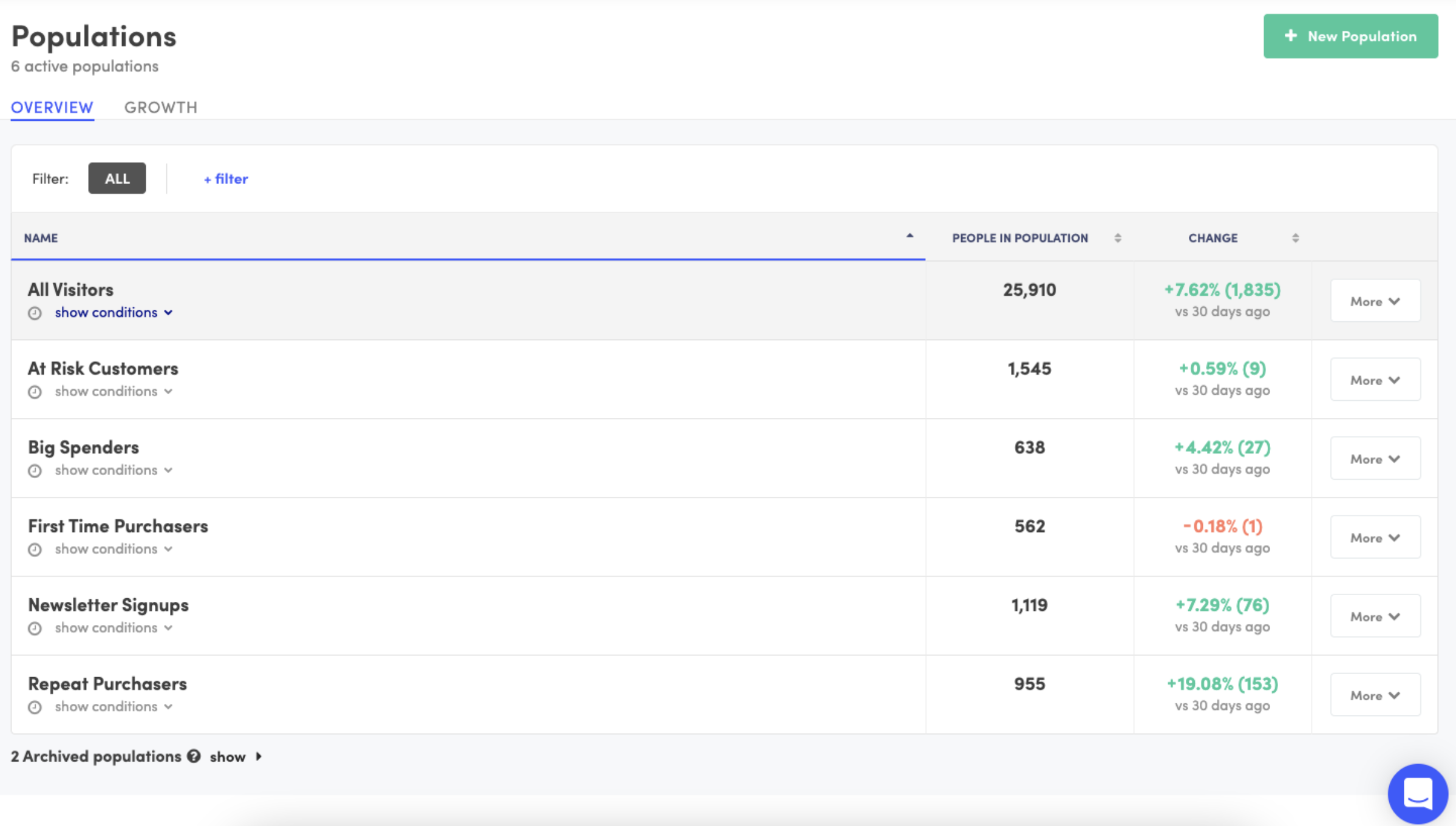
Task: Open the First Time Purchasers population
Action: [118, 526]
